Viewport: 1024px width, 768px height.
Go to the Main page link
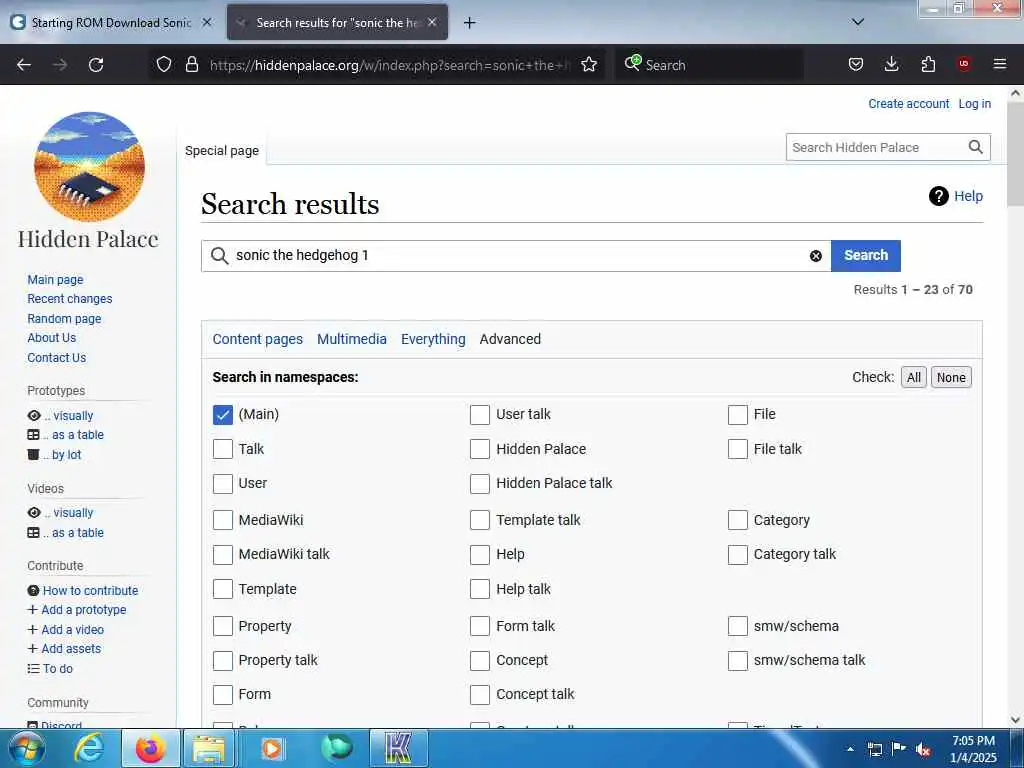[56, 280]
